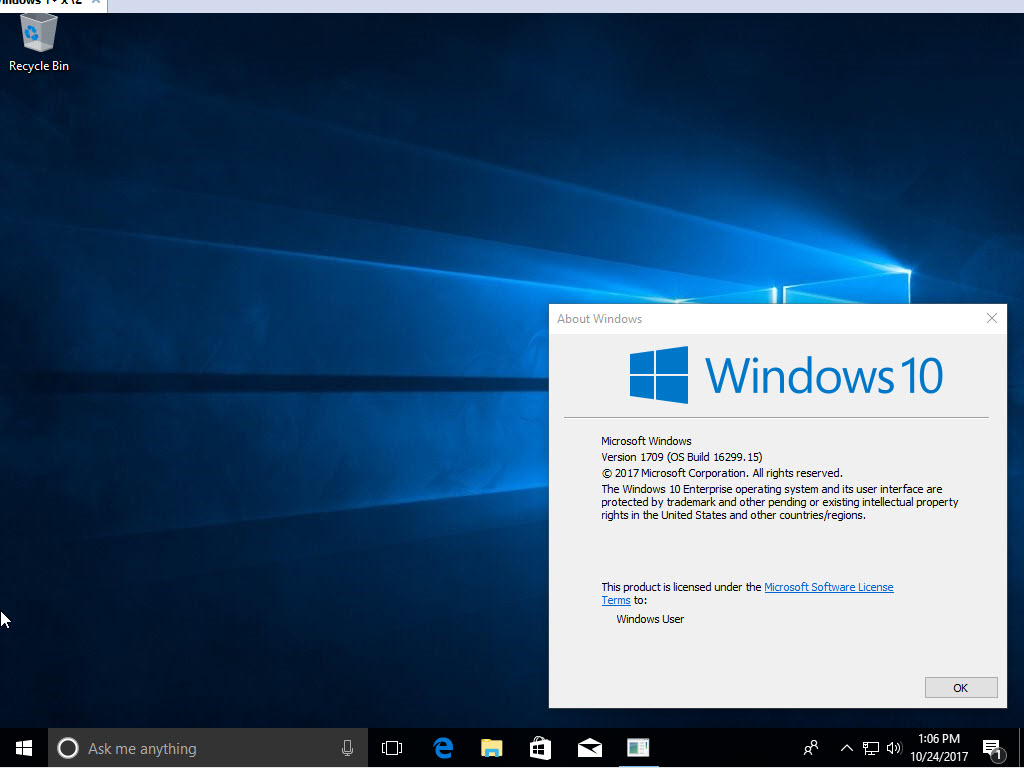The width and height of the screenshot is (1024, 768).
Task: Open the Recycle Bin desktop icon
Action: [x=39, y=42]
